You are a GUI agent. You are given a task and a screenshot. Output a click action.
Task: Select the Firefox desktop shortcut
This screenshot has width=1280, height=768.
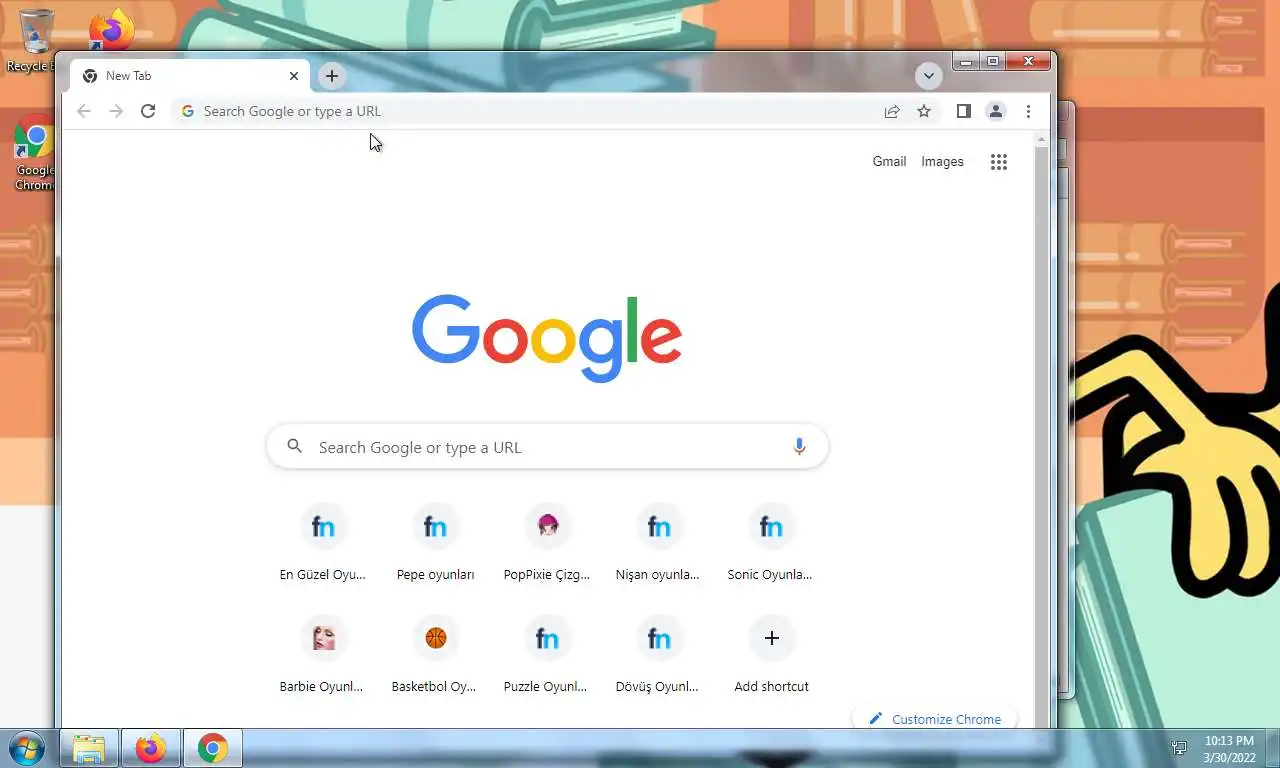[x=111, y=29]
